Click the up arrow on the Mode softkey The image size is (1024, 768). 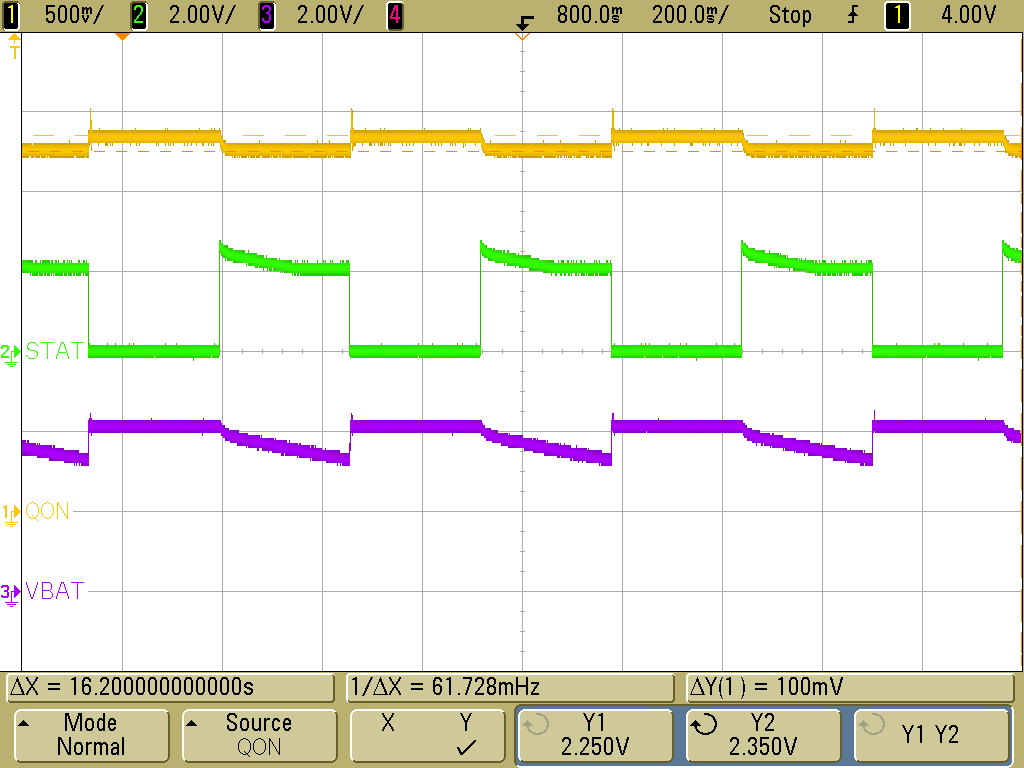24,723
